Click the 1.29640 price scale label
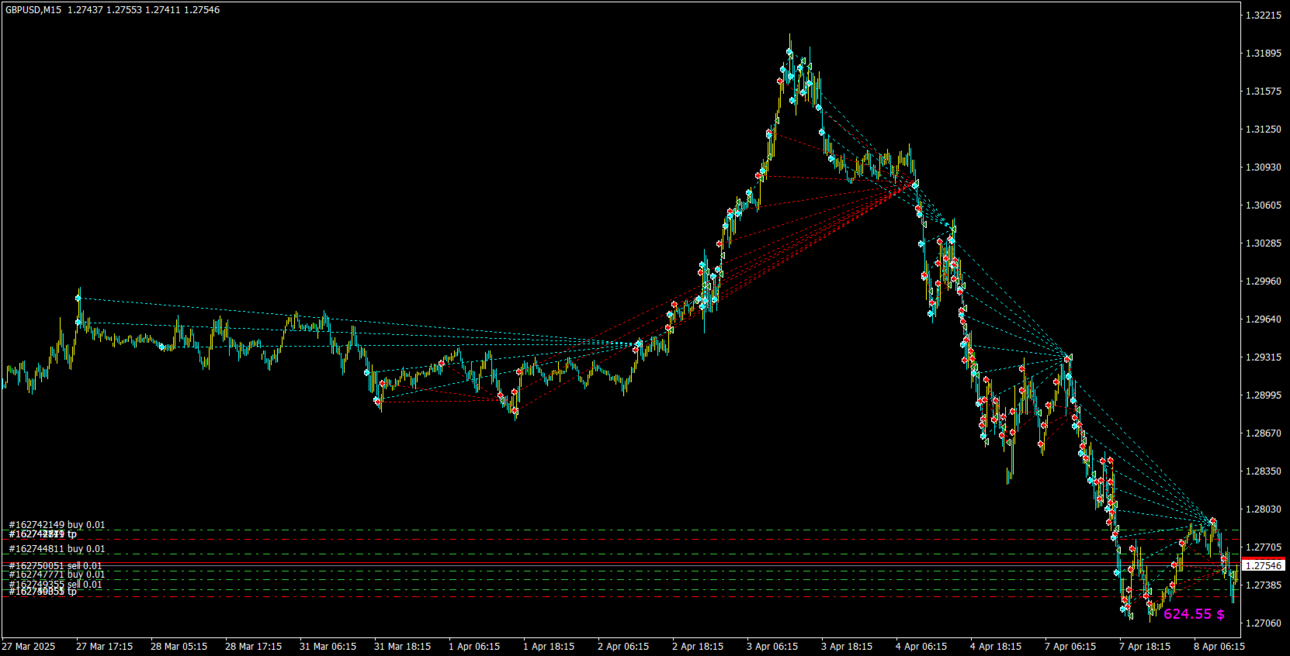This screenshot has width=1290, height=656. coord(1264,320)
